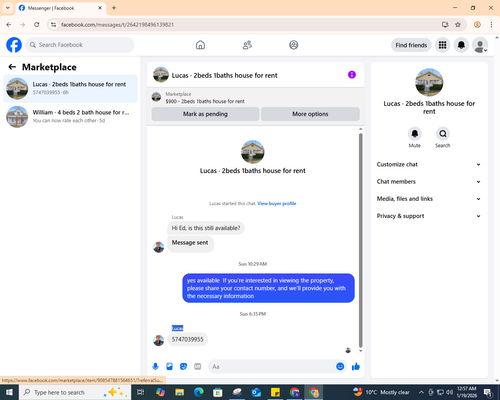This screenshot has width=500, height=400.
Task: Click chat scroll-up arrow
Action: [x=360, y=129]
